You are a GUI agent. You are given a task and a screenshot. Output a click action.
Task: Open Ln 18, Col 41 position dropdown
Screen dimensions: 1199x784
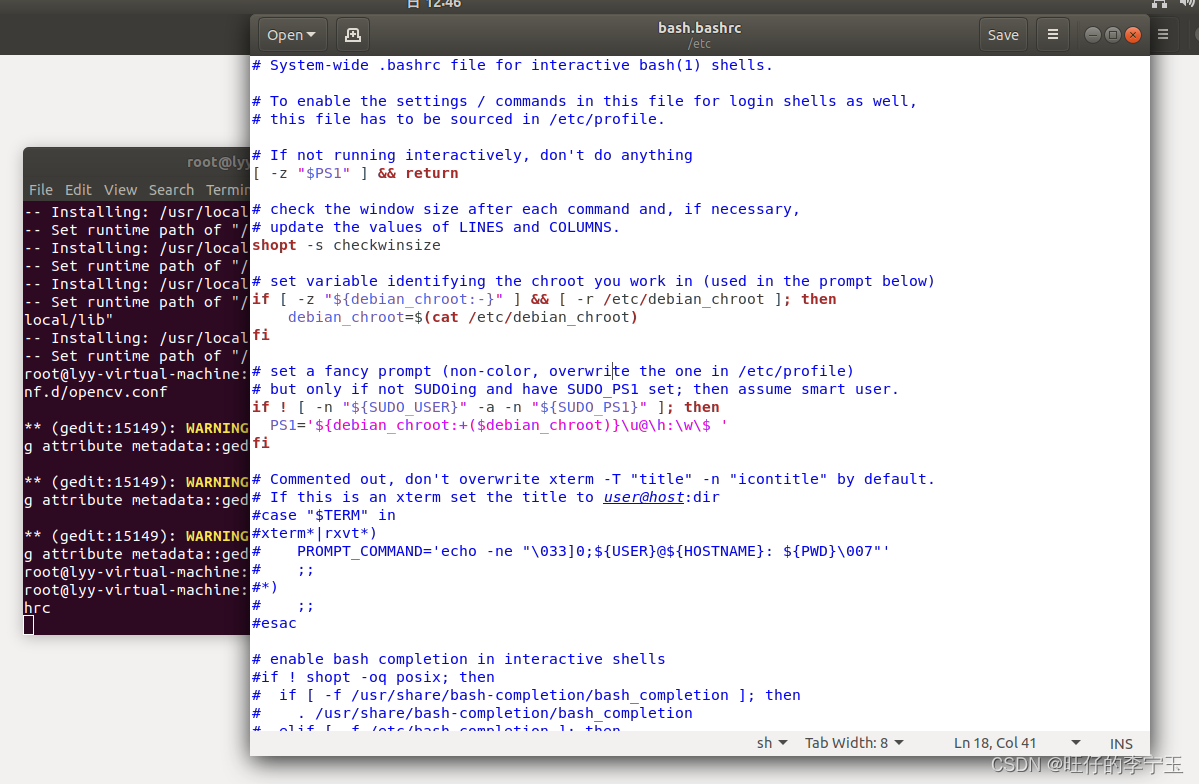(x=1016, y=743)
